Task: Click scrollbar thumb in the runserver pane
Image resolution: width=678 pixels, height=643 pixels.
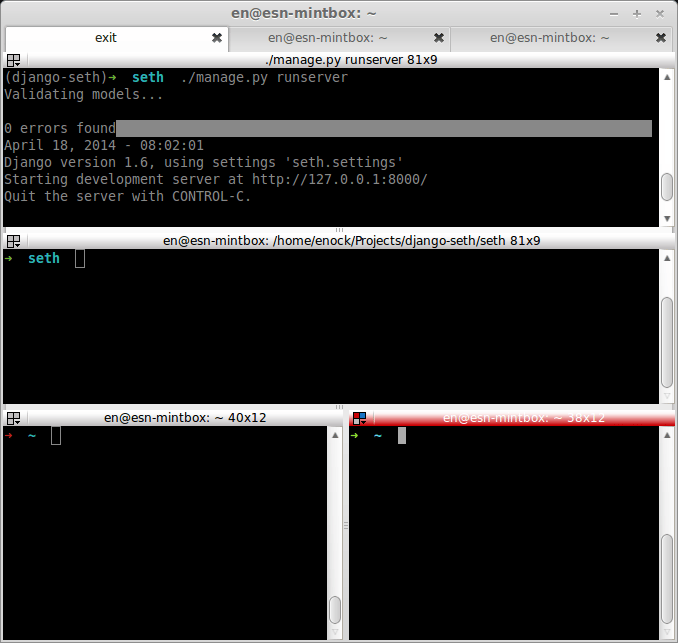Action: coord(667,187)
